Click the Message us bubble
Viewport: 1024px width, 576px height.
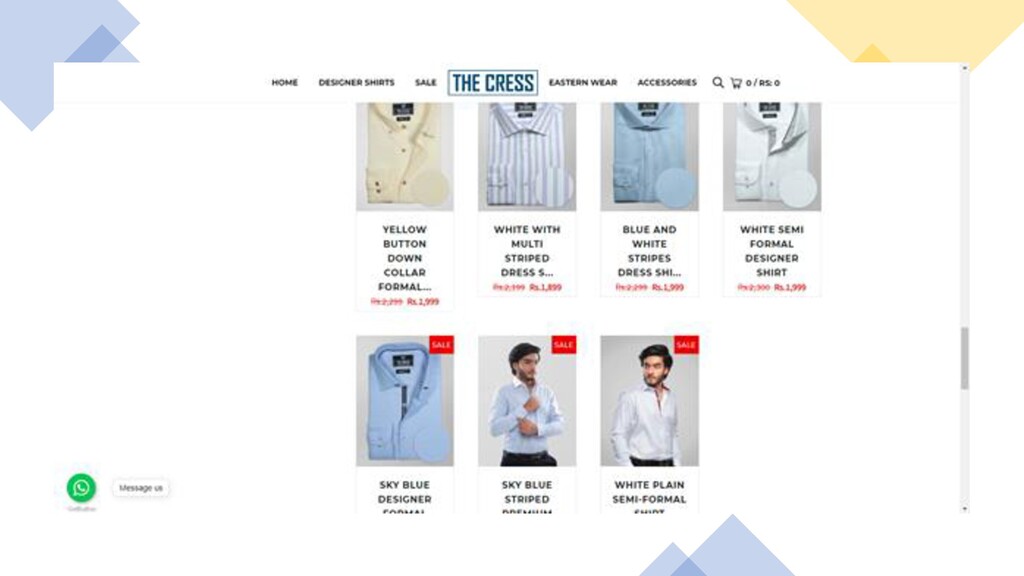click(140, 488)
